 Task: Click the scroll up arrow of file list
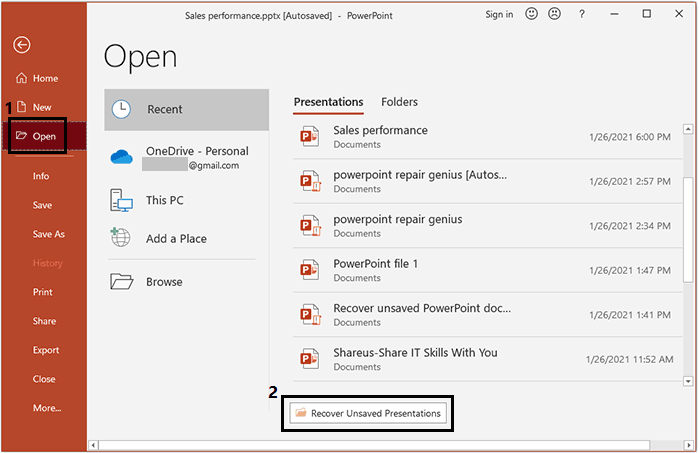point(688,129)
